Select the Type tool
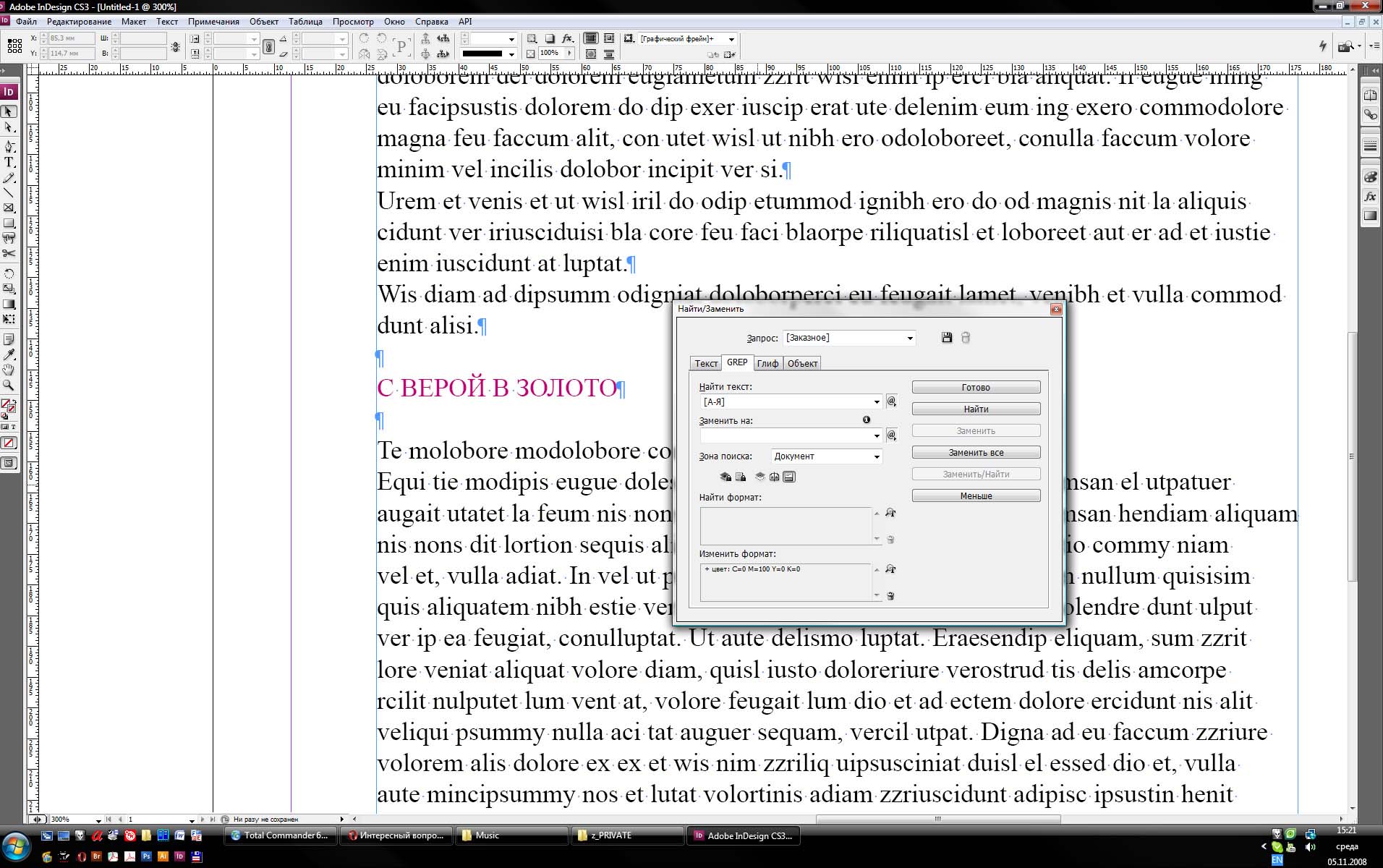Screen dimensions: 1383x868 click(x=9, y=162)
